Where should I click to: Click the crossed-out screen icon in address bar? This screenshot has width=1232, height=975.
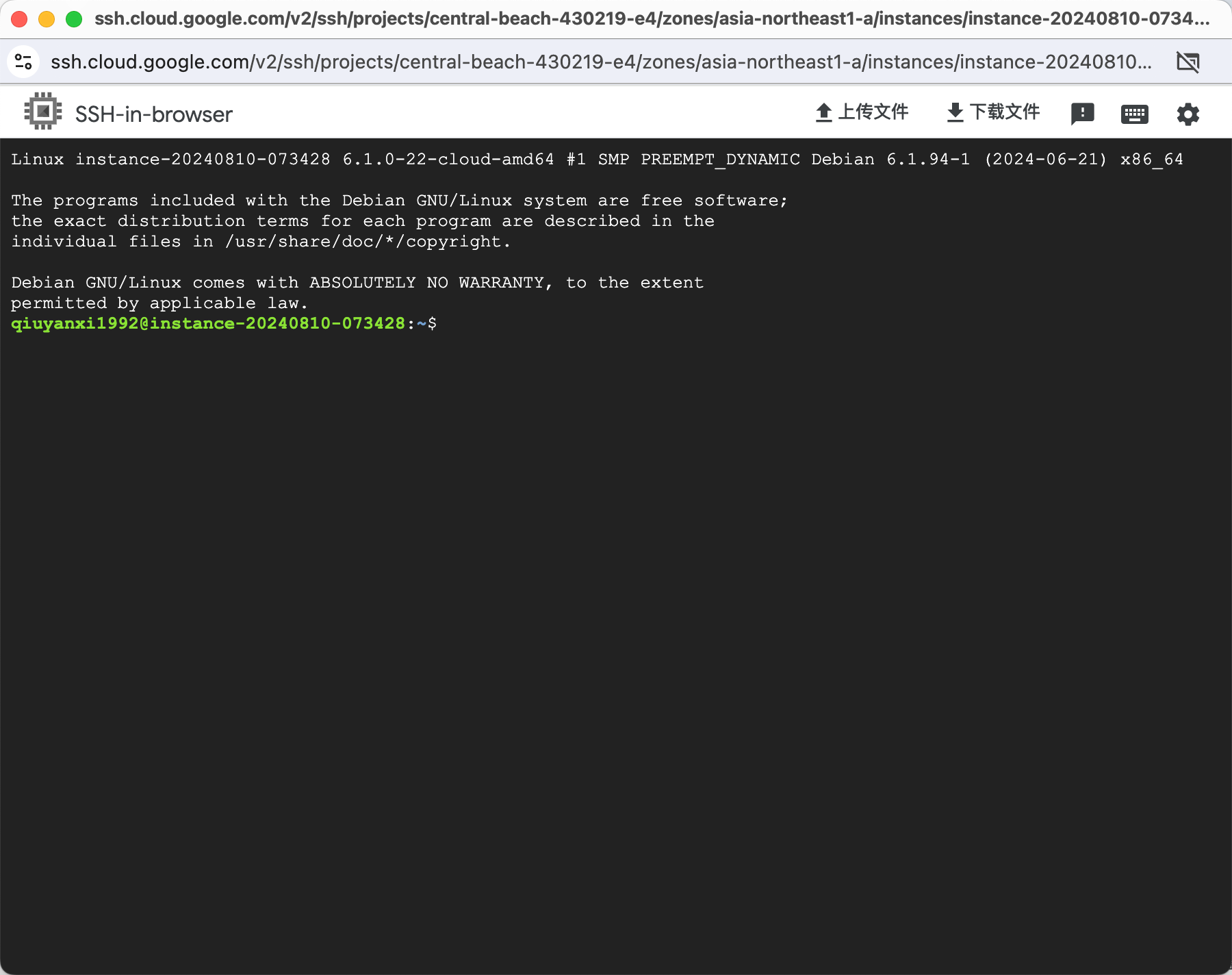click(x=1188, y=62)
